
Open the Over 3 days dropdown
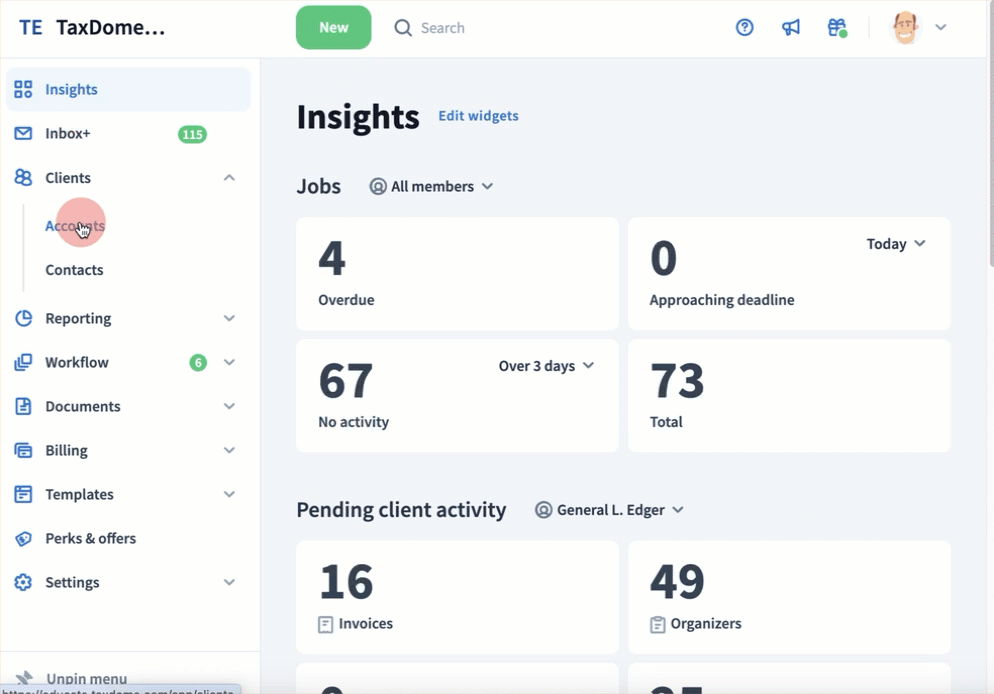546,366
